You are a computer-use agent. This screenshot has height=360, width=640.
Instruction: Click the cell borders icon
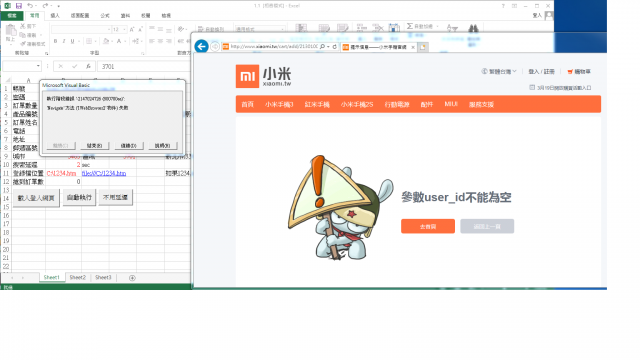click(x=89, y=41)
